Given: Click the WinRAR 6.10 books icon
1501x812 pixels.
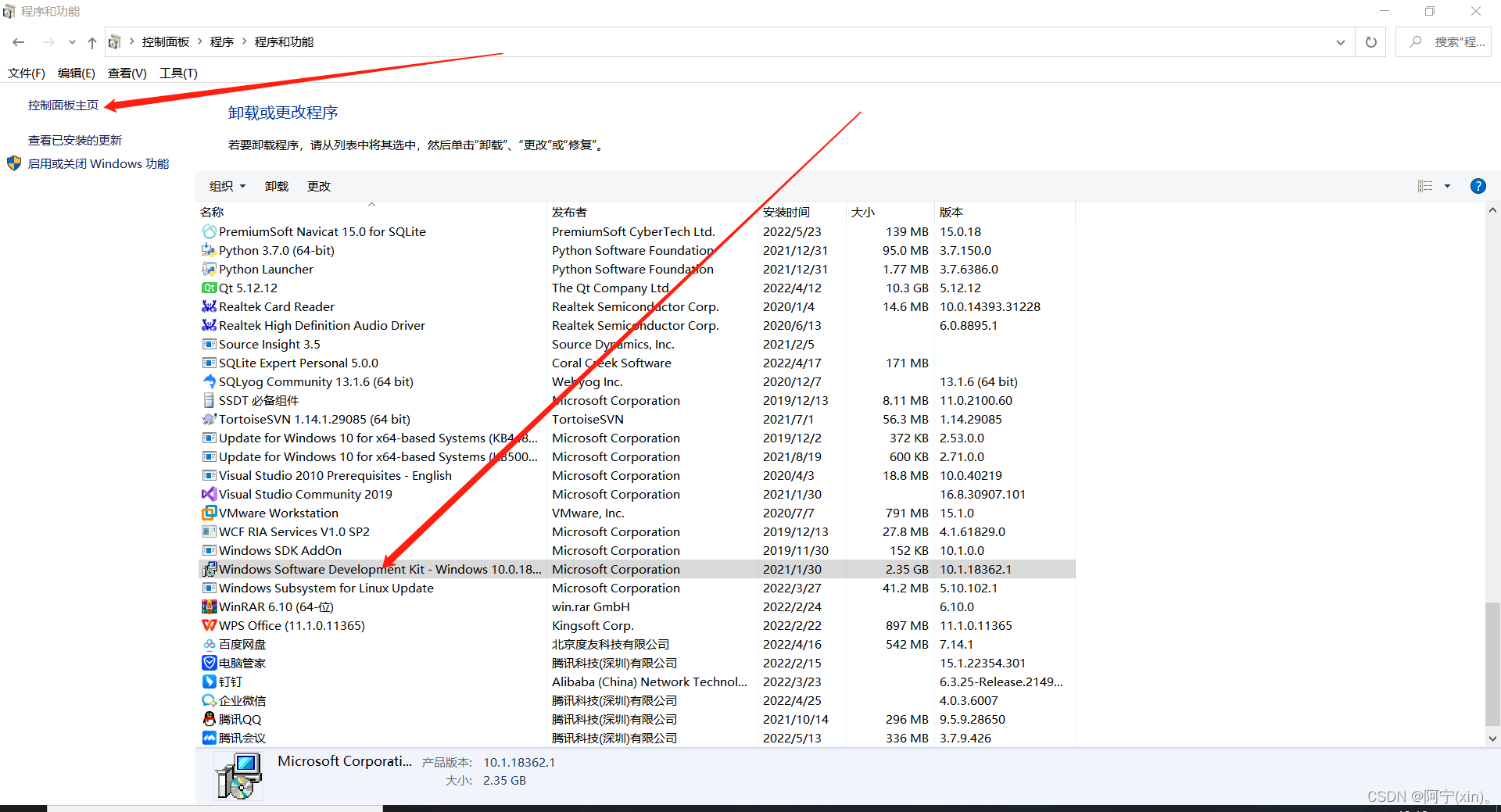Looking at the screenshot, I should (209, 607).
